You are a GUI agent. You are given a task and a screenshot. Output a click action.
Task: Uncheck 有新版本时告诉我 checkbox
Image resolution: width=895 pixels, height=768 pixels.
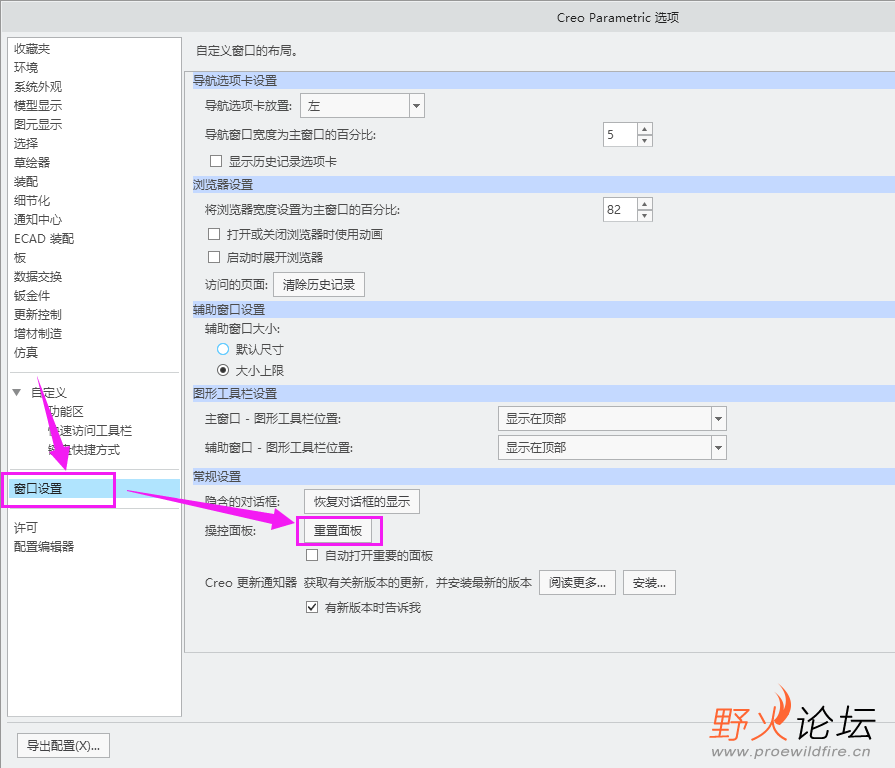click(x=312, y=607)
